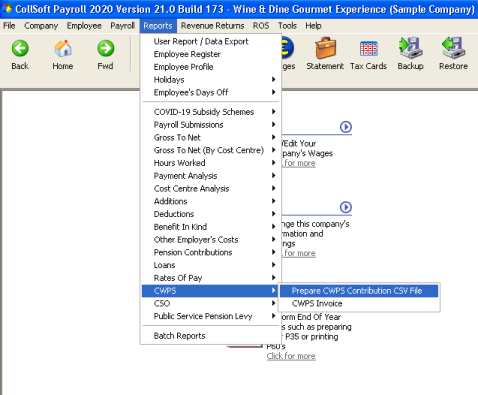Expand the Deductions submenu
The height and width of the screenshot is (395, 478).
coord(211,214)
